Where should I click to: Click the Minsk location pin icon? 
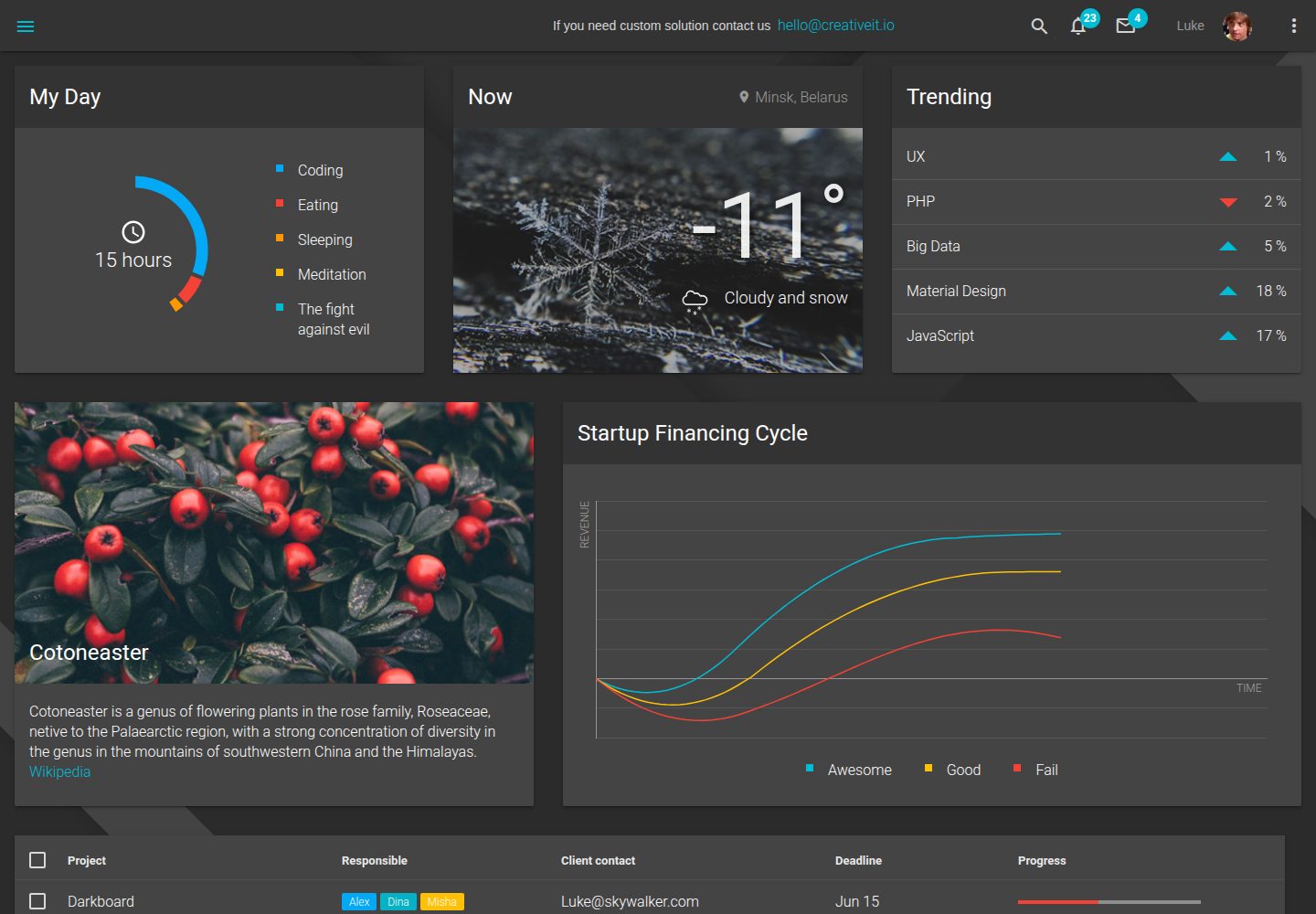[744, 97]
